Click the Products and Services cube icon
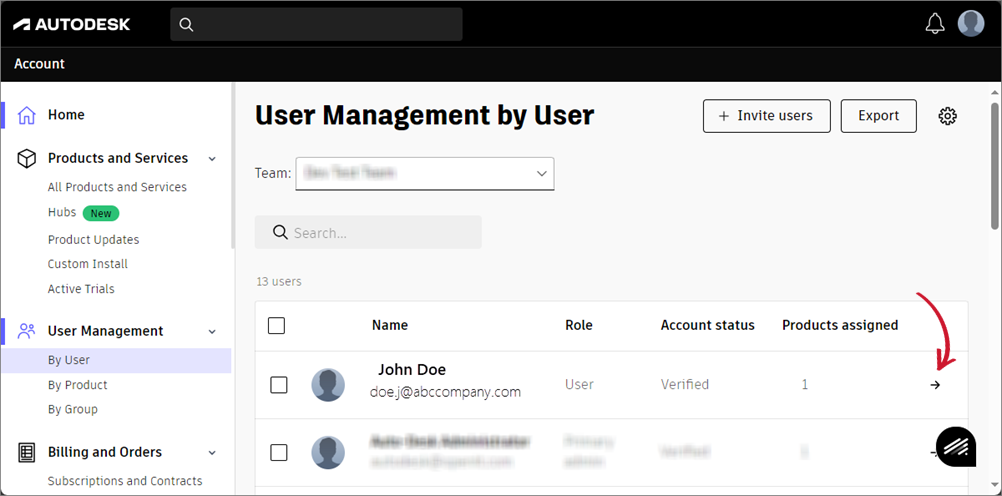 (x=26, y=159)
